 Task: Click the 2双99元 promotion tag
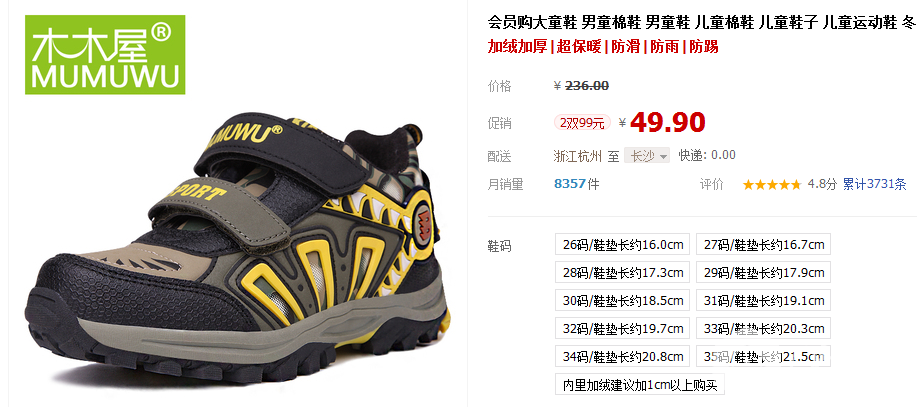point(582,123)
